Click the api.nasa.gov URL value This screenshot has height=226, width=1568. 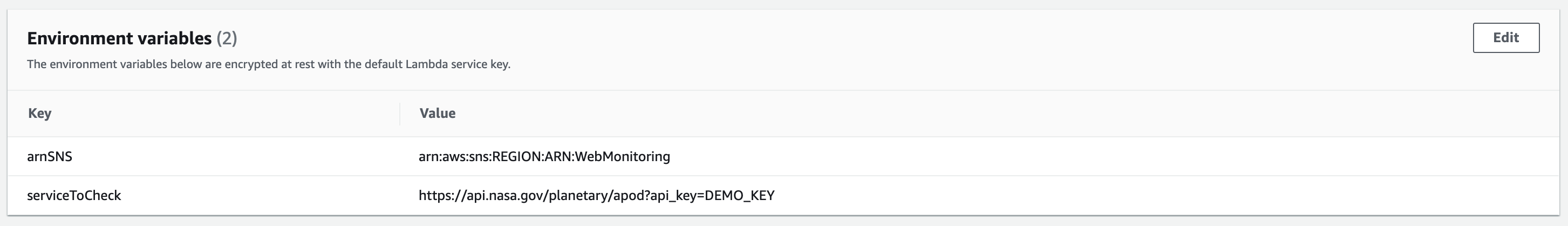596,196
